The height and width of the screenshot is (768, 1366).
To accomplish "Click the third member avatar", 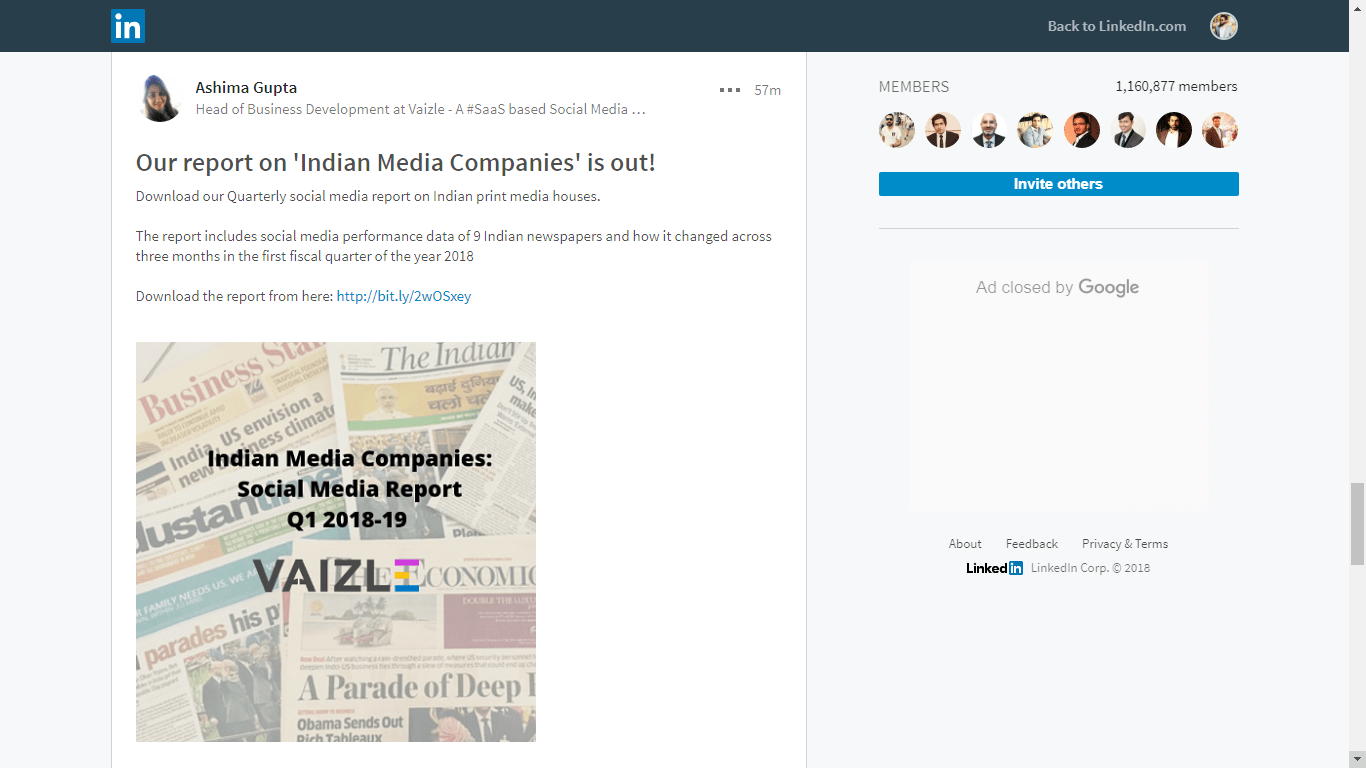I will (x=989, y=130).
